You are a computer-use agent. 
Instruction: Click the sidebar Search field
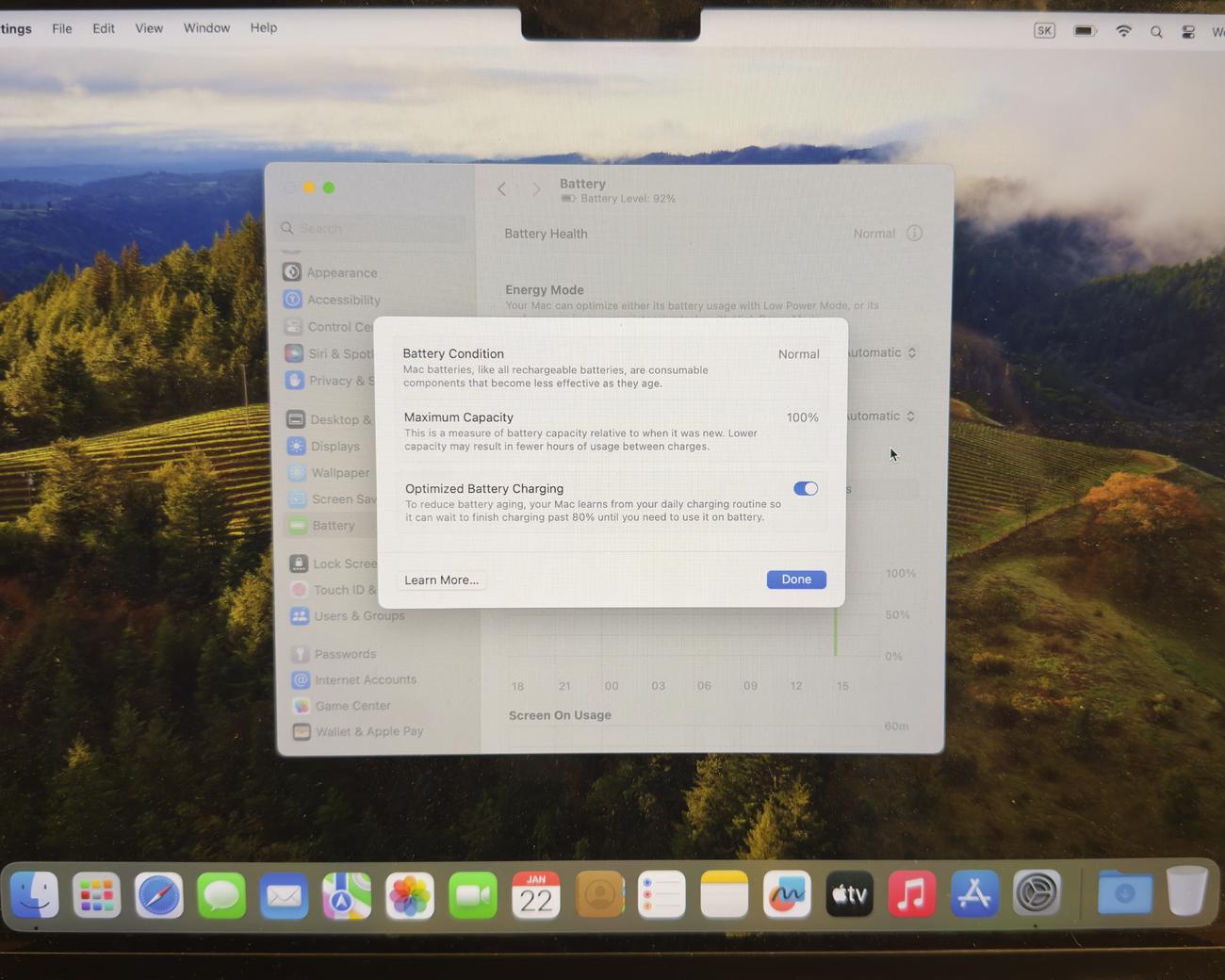[377, 228]
